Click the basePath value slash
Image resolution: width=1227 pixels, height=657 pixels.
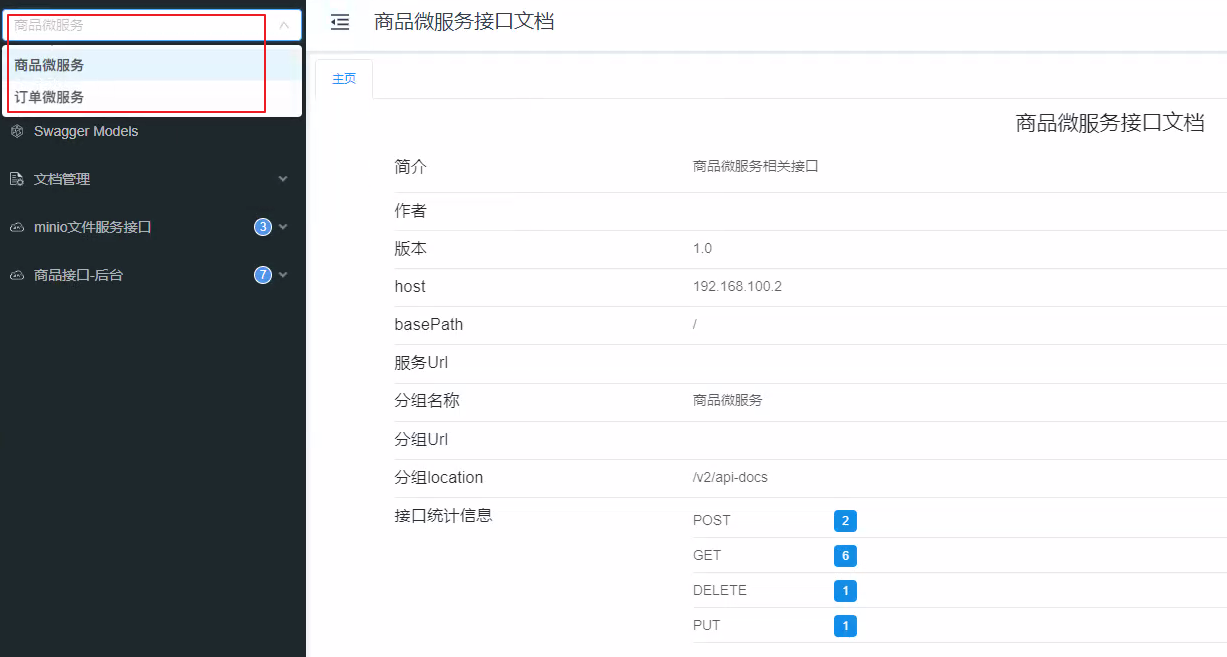(x=695, y=325)
